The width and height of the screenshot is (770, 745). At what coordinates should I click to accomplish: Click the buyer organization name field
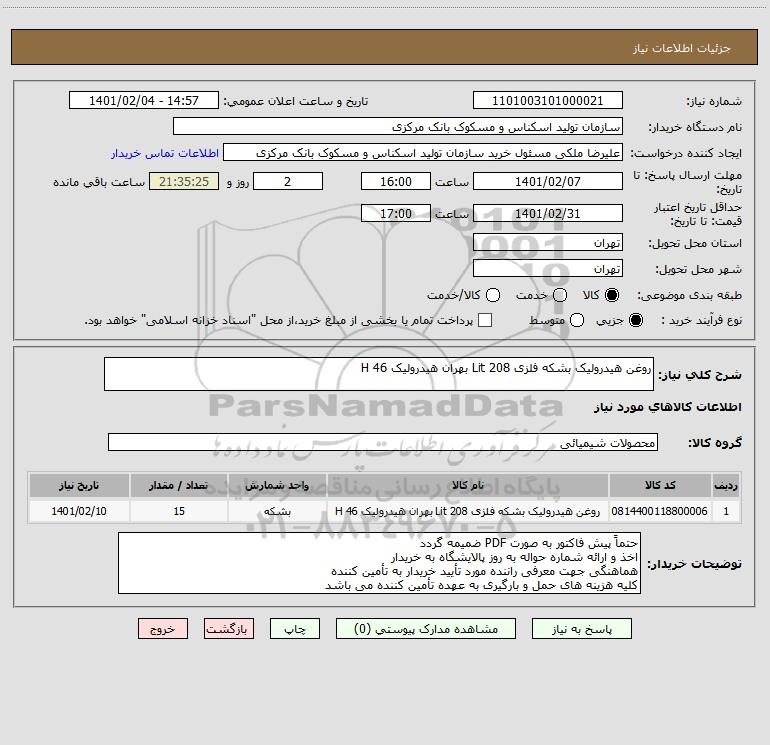coord(398,126)
